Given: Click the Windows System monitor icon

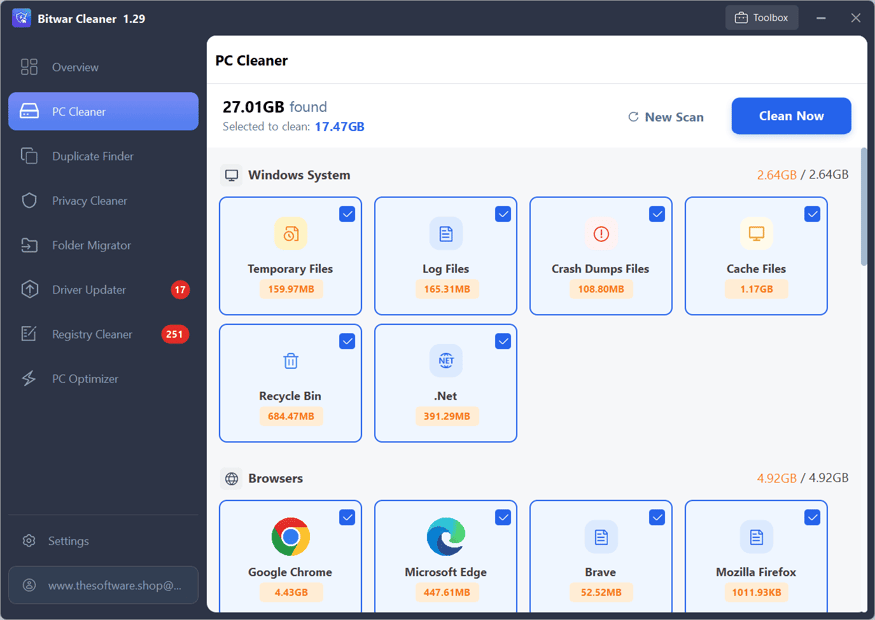Looking at the screenshot, I should pos(231,175).
